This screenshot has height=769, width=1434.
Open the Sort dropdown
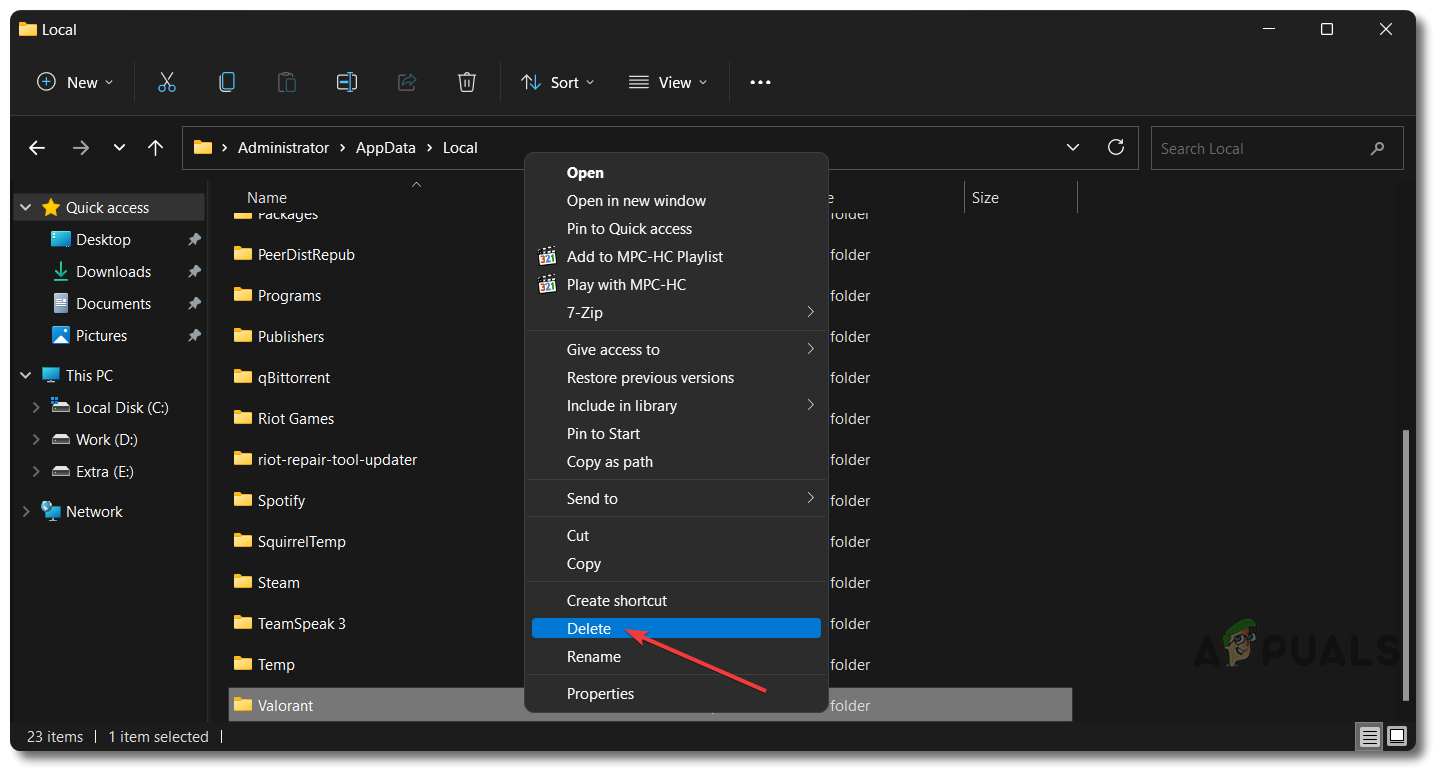coord(557,82)
